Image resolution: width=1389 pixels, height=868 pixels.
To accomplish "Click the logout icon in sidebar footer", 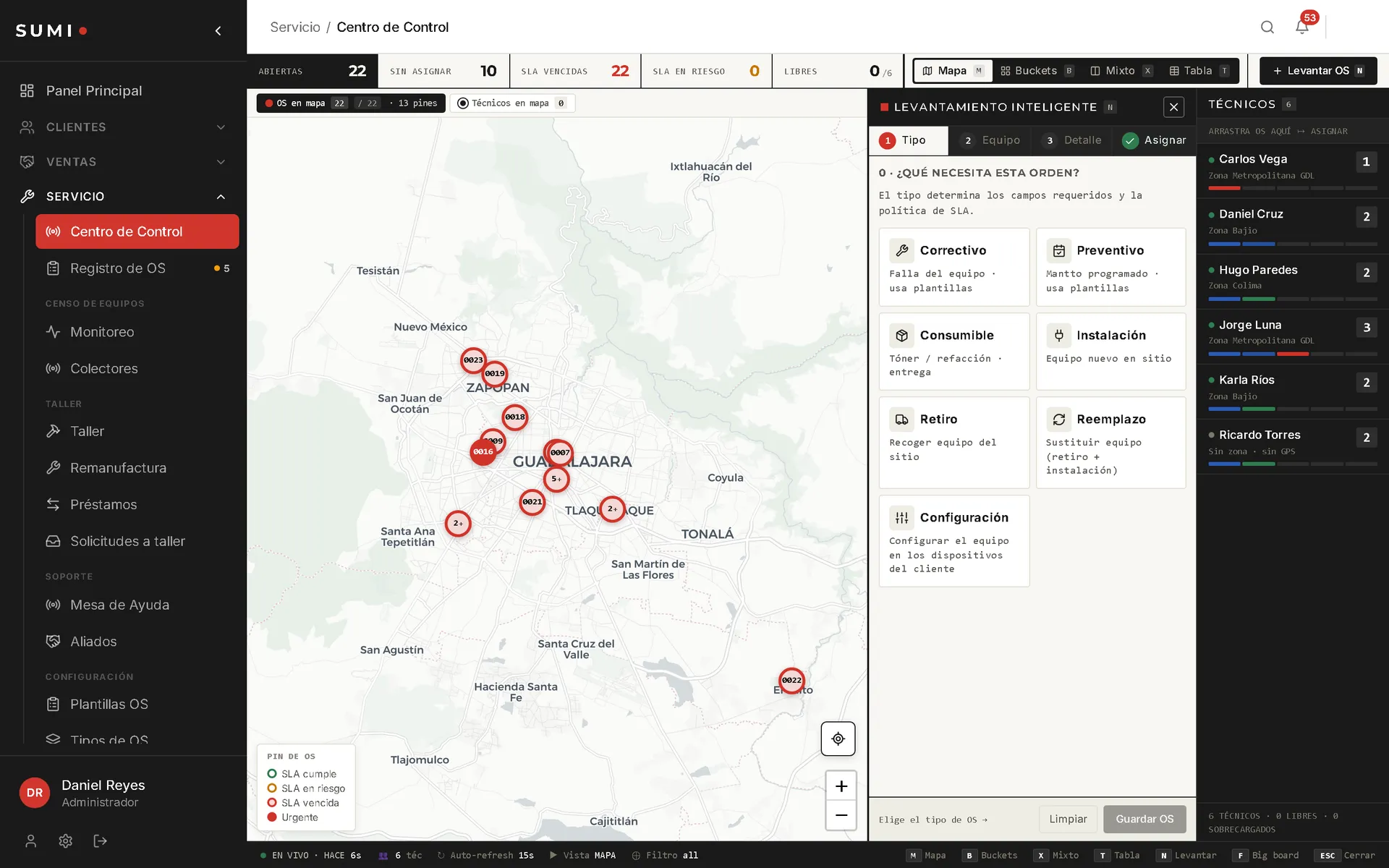I will tap(100, 841).
